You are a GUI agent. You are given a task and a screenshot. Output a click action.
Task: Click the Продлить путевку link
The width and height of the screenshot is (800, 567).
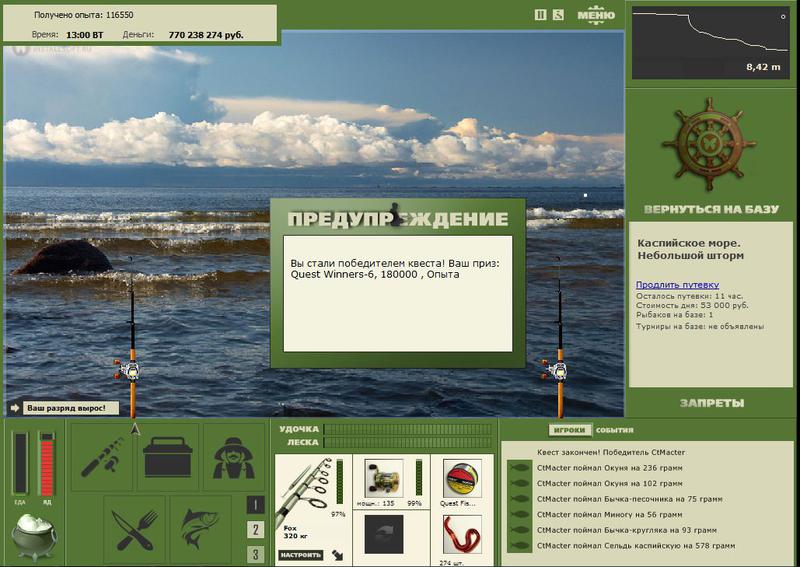677,285
